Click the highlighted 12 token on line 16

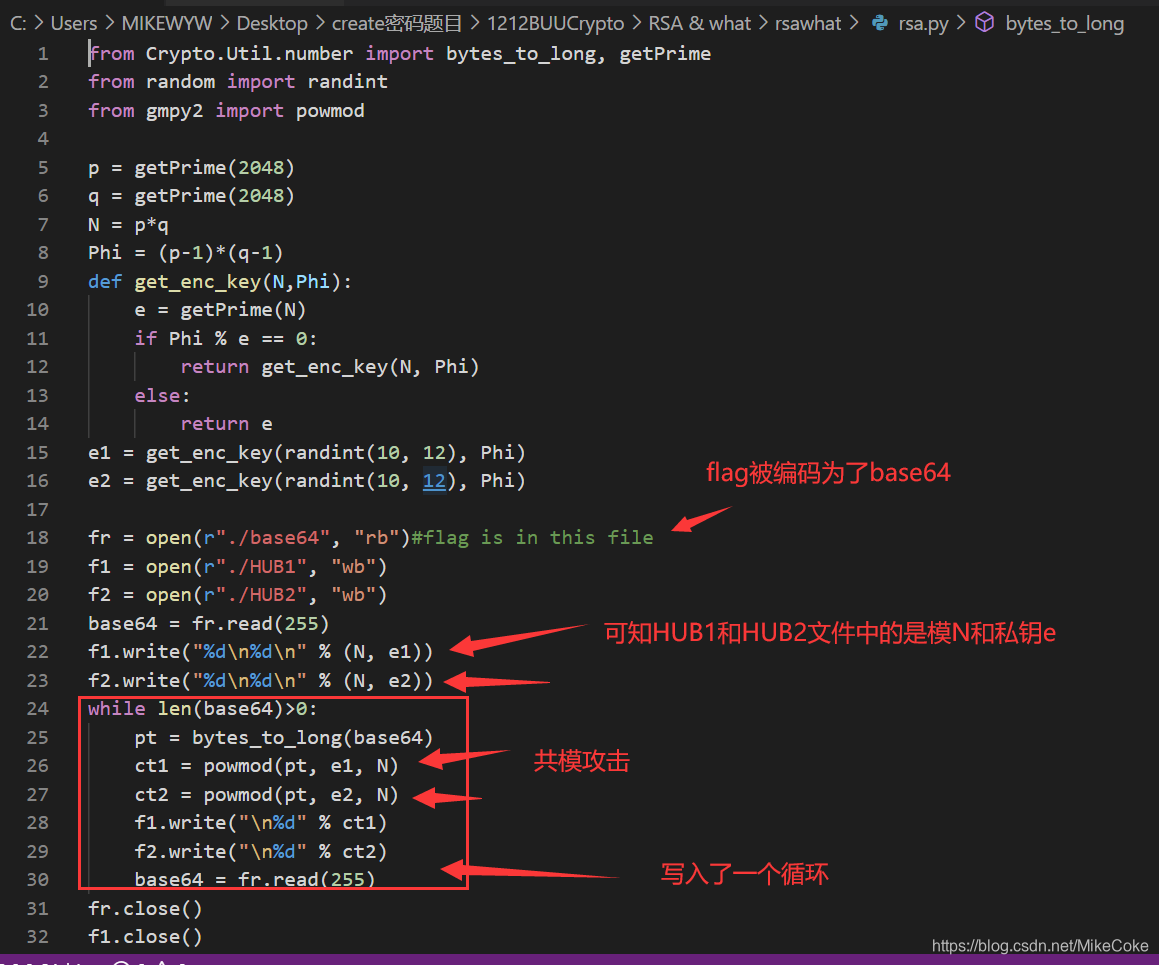pyautogui.click(x=434, y=481)
